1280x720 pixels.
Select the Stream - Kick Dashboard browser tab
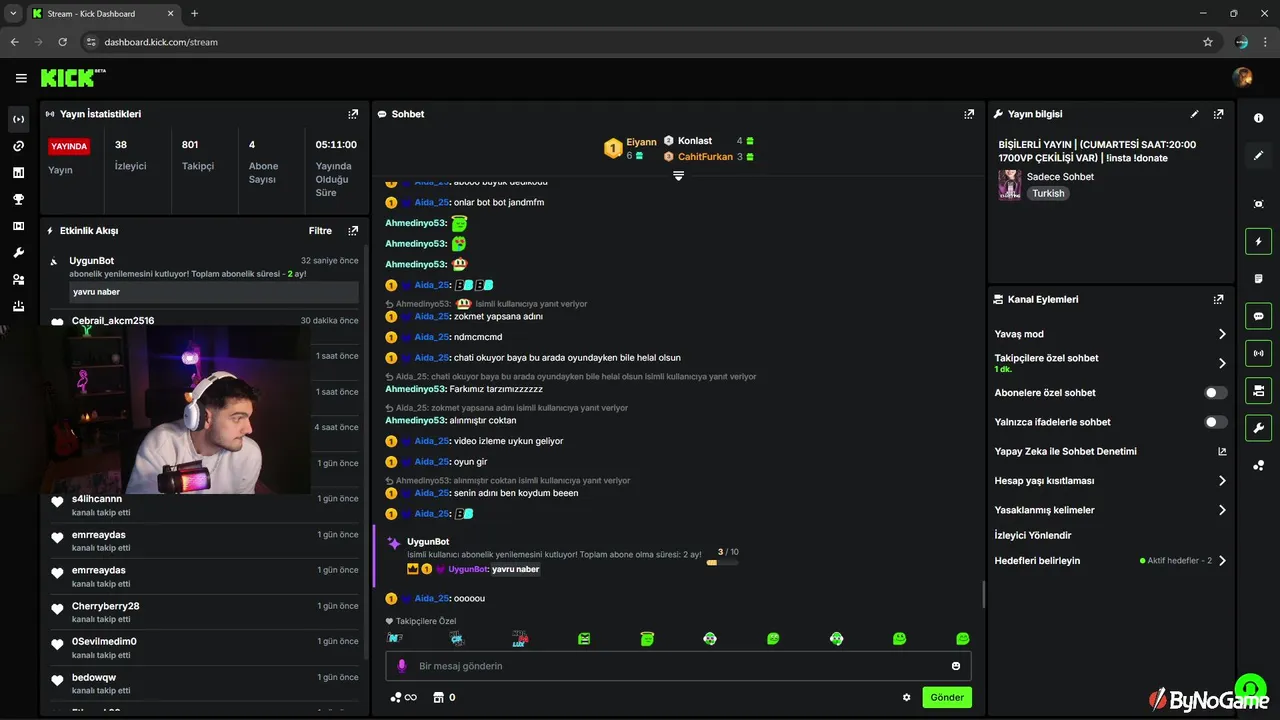(x=104, y=14)
